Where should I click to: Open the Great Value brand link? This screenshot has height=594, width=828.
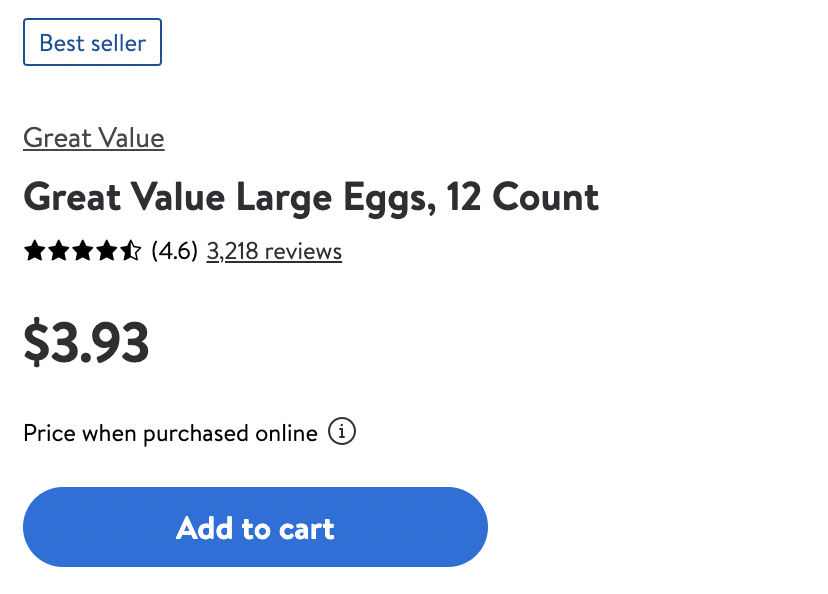[93, 138]
